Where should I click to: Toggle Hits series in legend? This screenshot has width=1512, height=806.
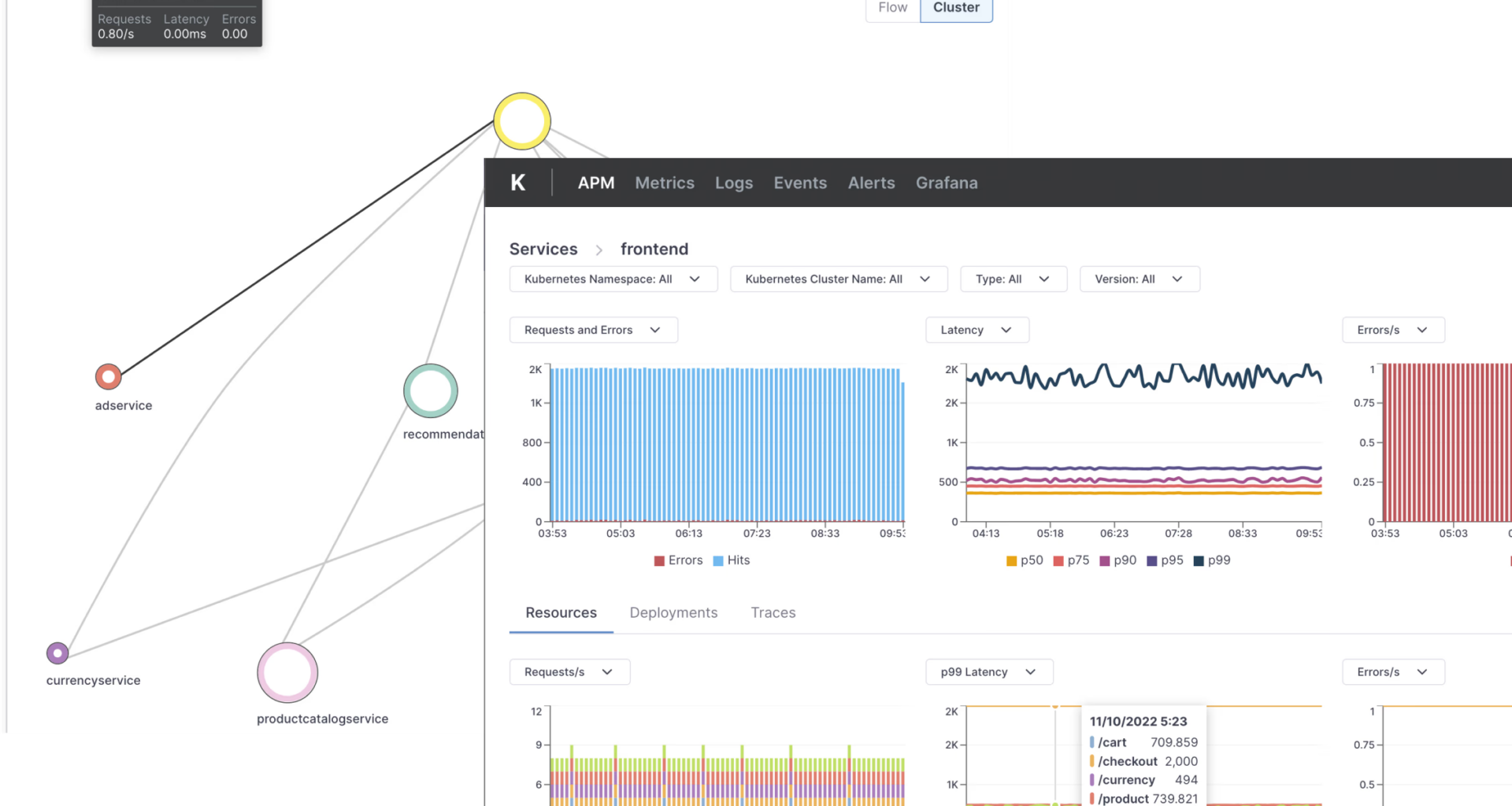tap(732, 560)
